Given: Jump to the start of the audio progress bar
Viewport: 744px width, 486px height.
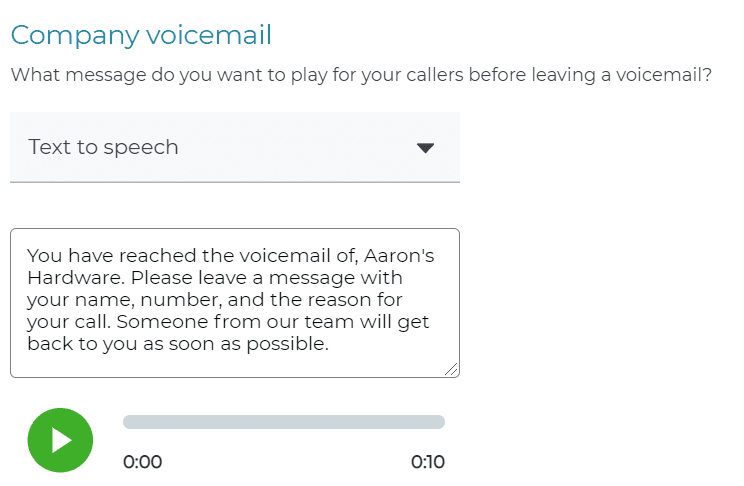Looking at the screenshot, I should (x=125, y=422).
